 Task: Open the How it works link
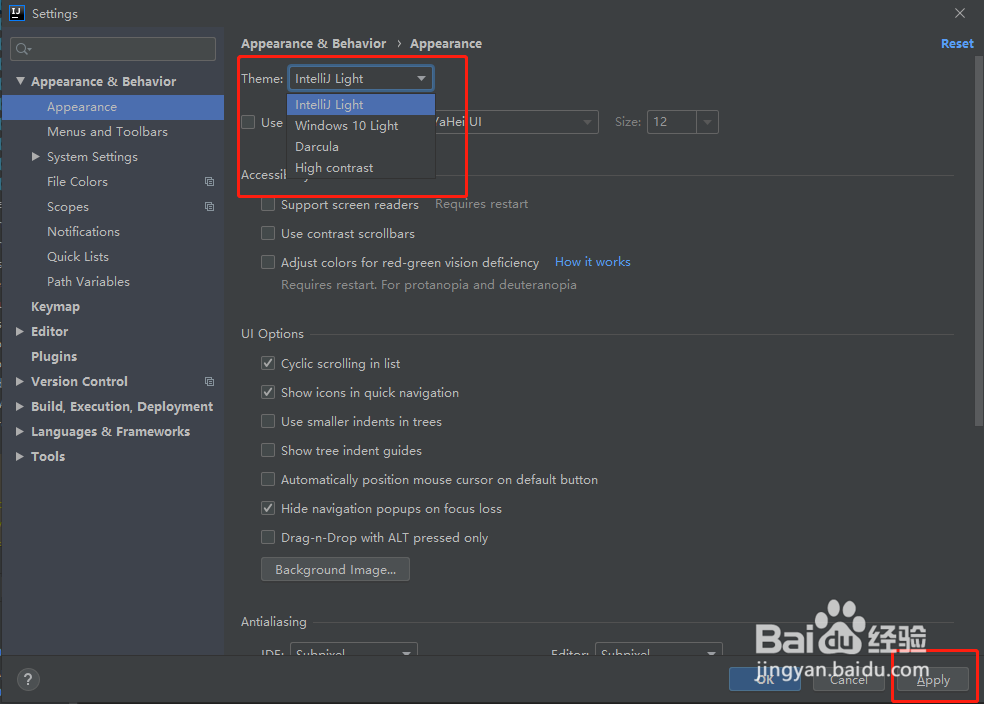click(x=592, y=262)
